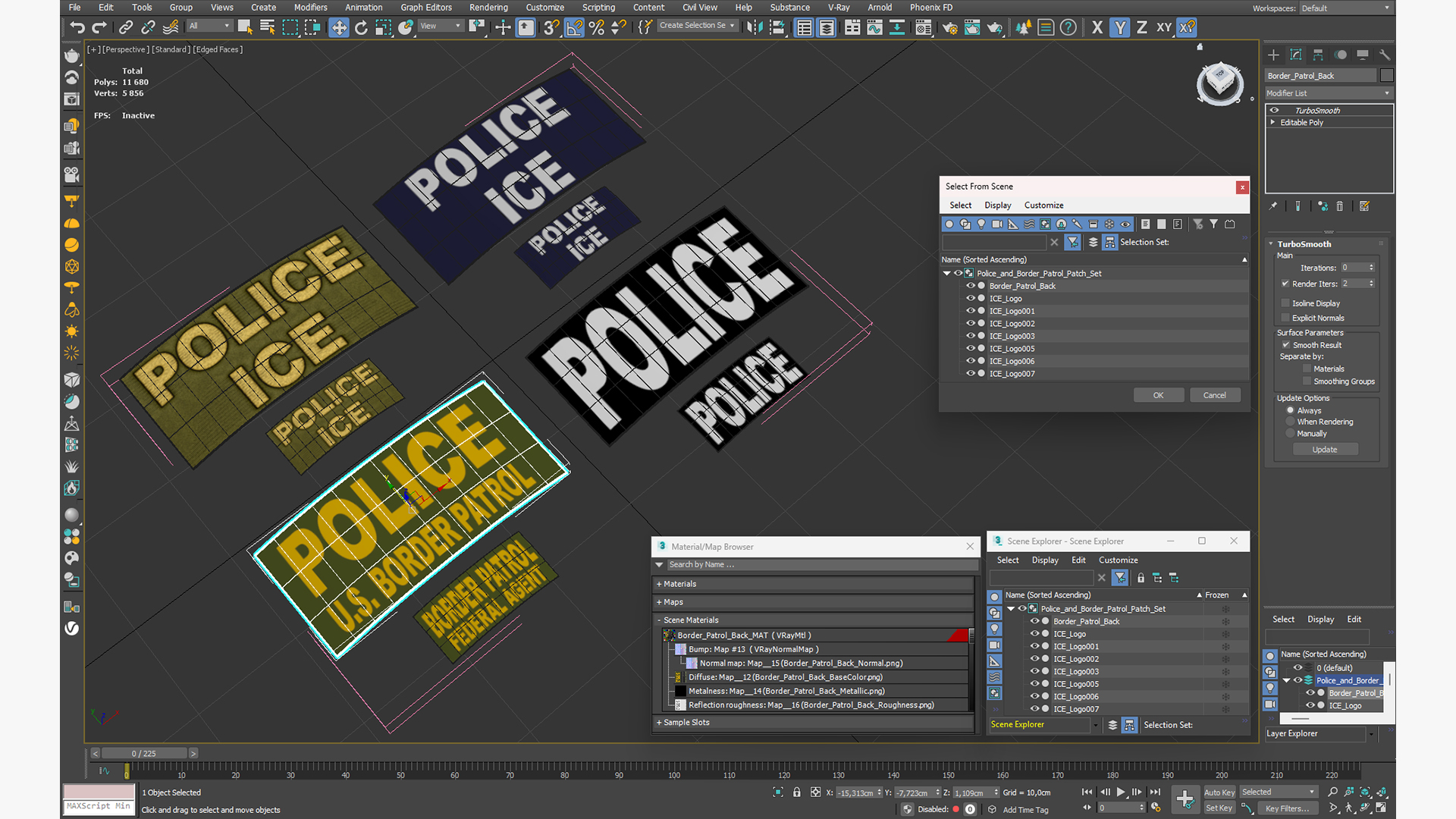Open the Modifier List dropdown
The image size is (1456, 819).
(1329, 93)
